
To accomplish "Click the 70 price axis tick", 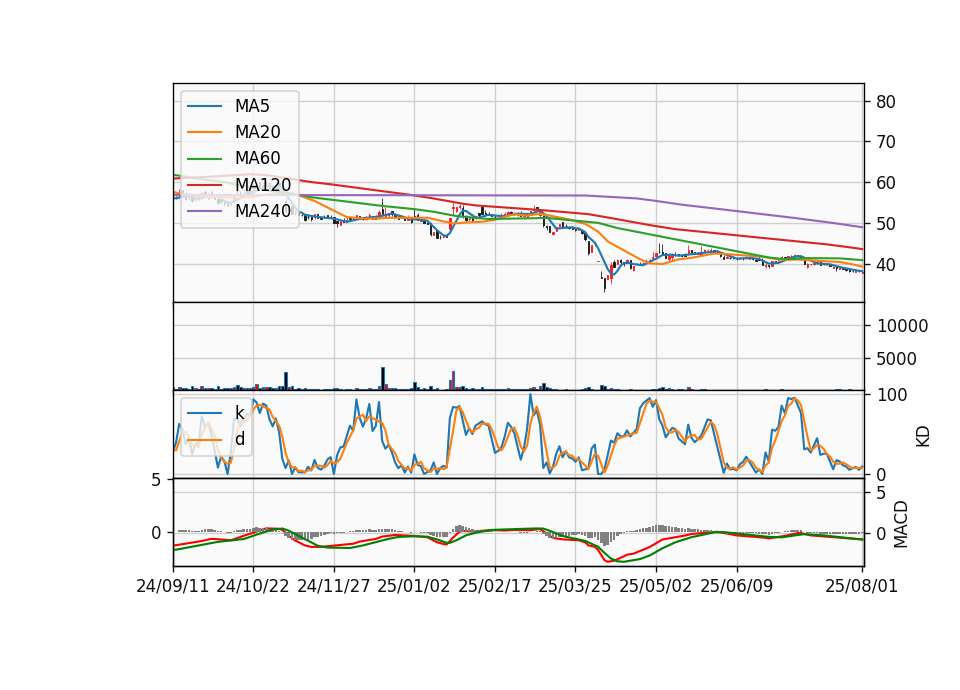I will pos(886,142).
